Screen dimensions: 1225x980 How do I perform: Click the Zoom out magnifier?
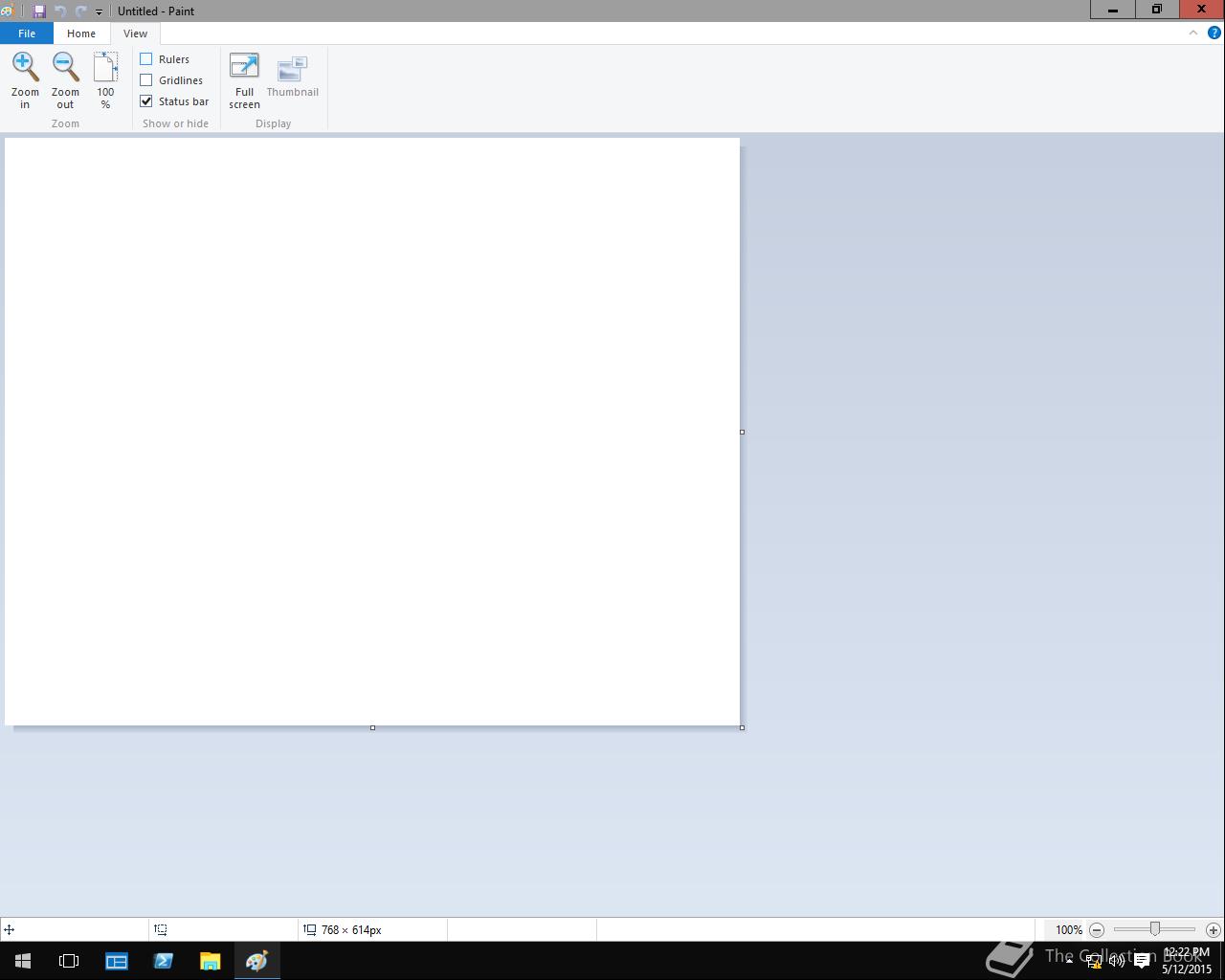tap(65, 80)
